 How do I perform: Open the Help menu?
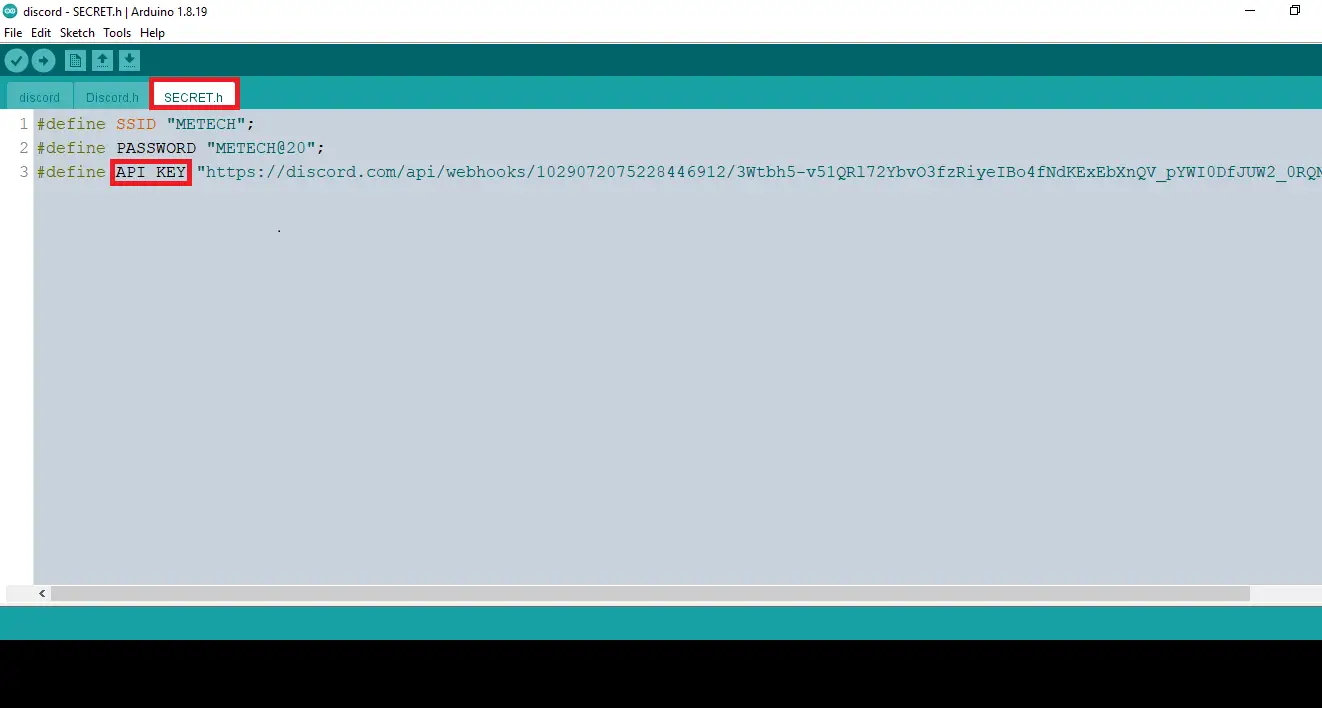pyautogui.click(x=152, y=33)
